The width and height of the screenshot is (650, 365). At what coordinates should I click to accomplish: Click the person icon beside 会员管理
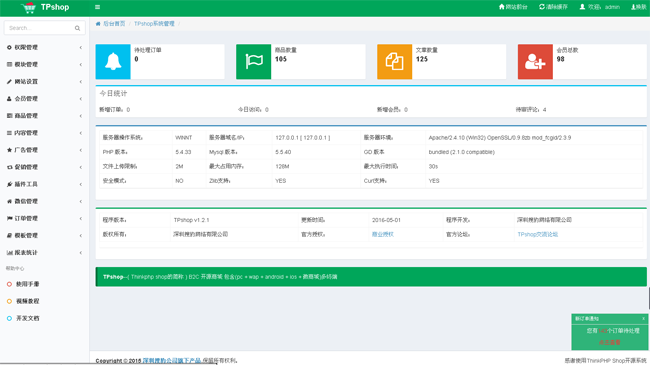point(9,99)
